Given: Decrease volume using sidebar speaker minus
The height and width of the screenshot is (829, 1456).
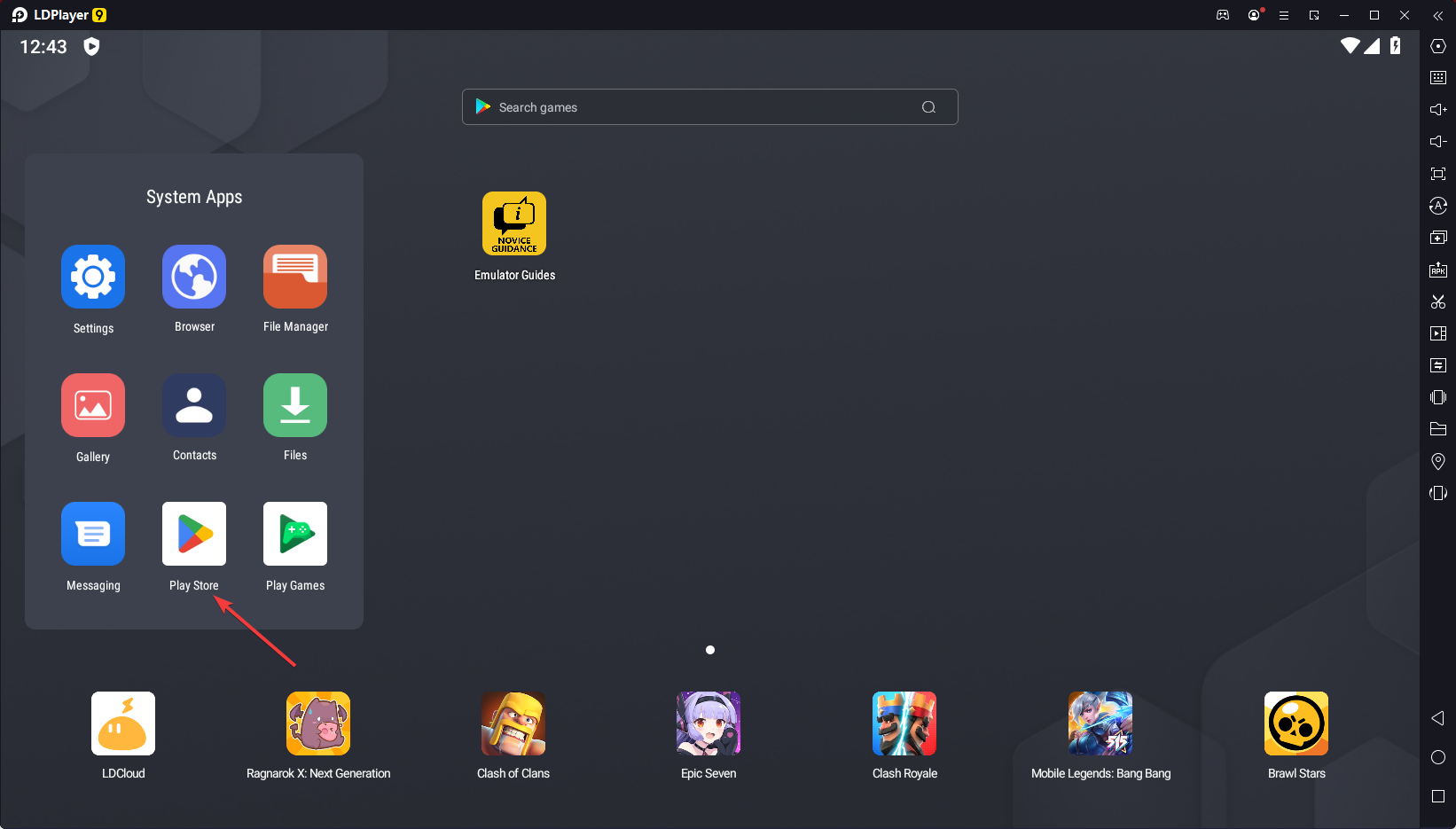Looking at the screenshot, I should (x=1438, y=142).
